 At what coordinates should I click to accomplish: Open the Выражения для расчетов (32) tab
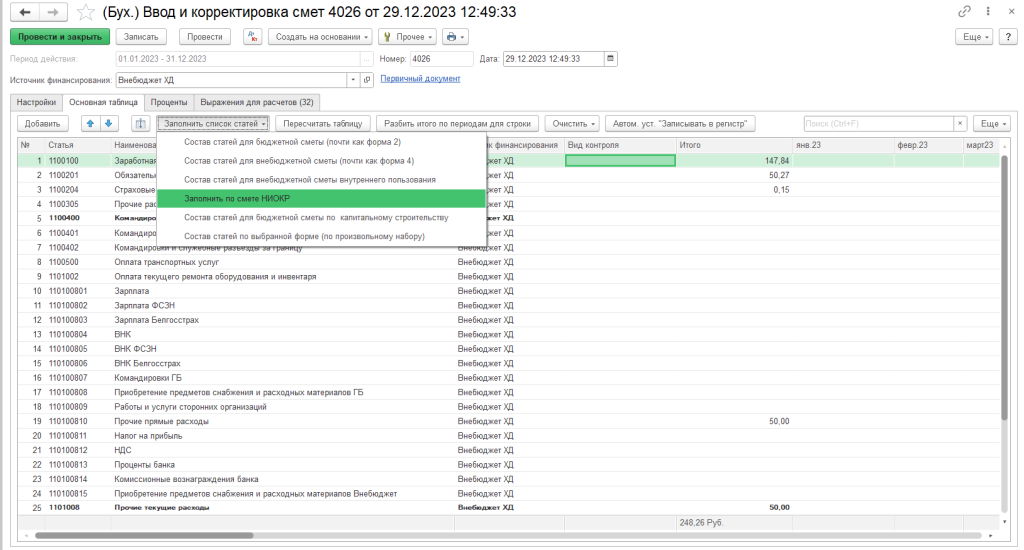(x=256, y=102)
